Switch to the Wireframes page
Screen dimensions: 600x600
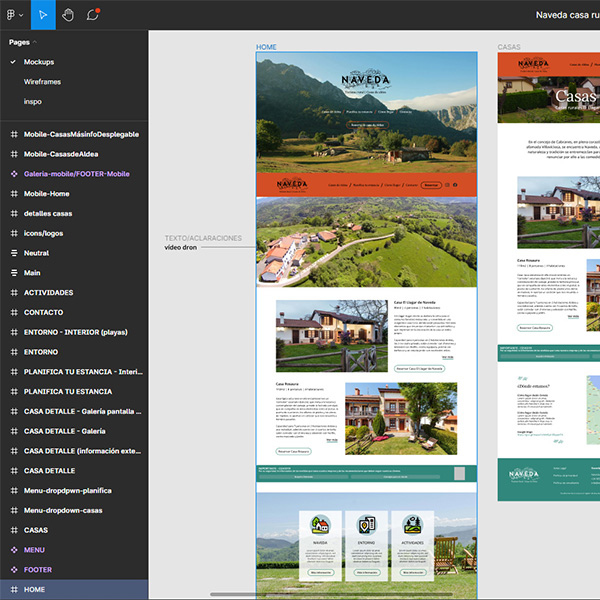42,82
